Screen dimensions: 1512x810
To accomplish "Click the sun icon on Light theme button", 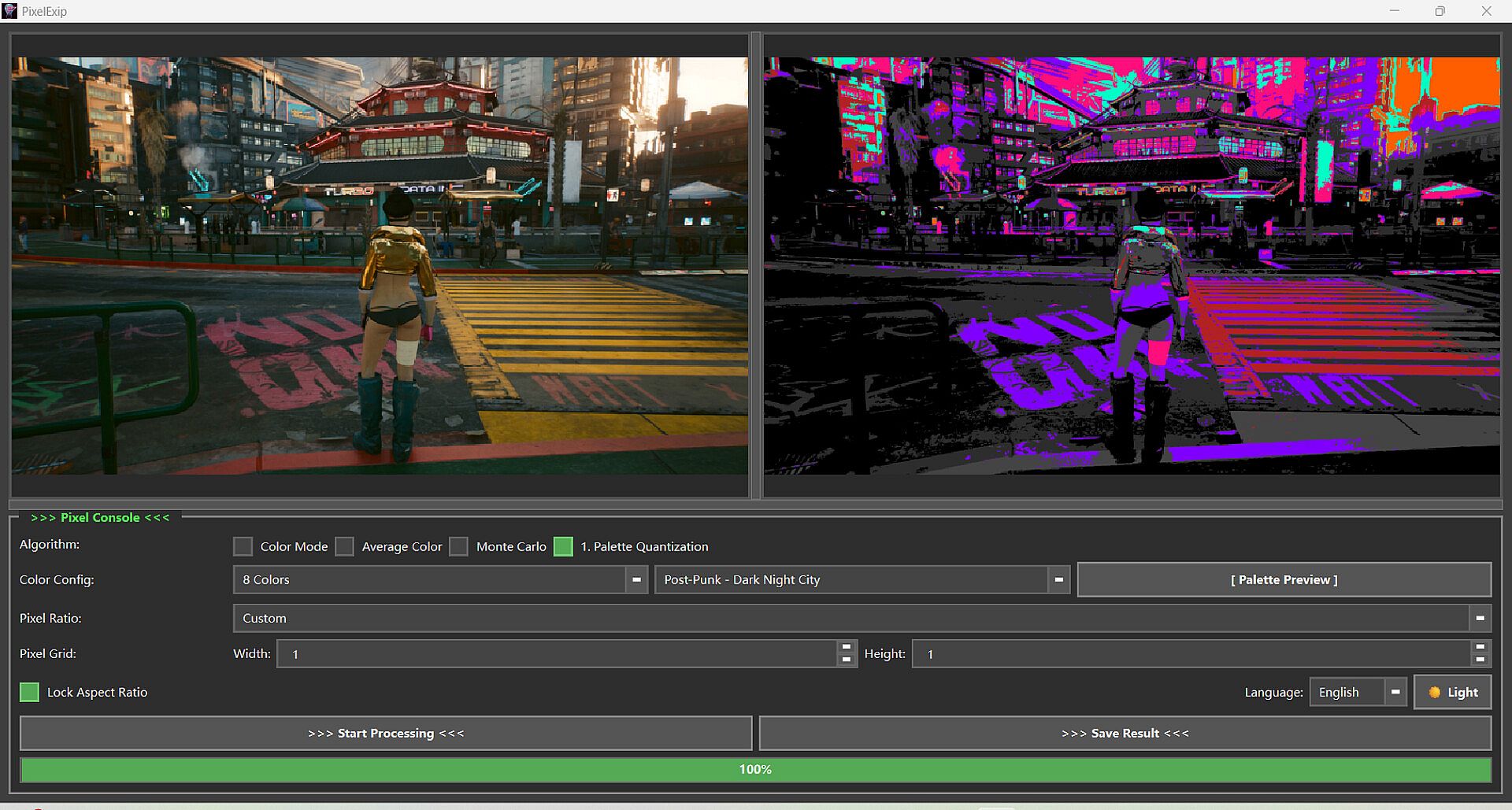I will coord(1434,693).
